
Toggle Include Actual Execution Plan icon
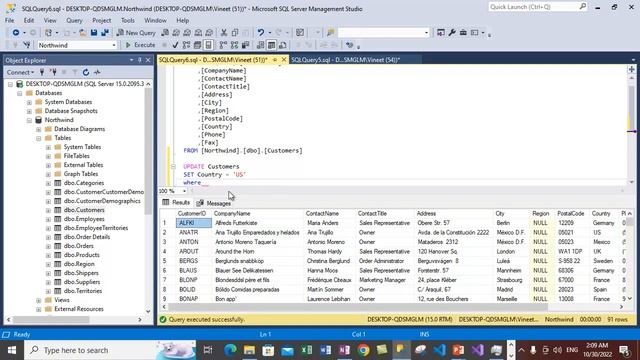pos(223,45)
